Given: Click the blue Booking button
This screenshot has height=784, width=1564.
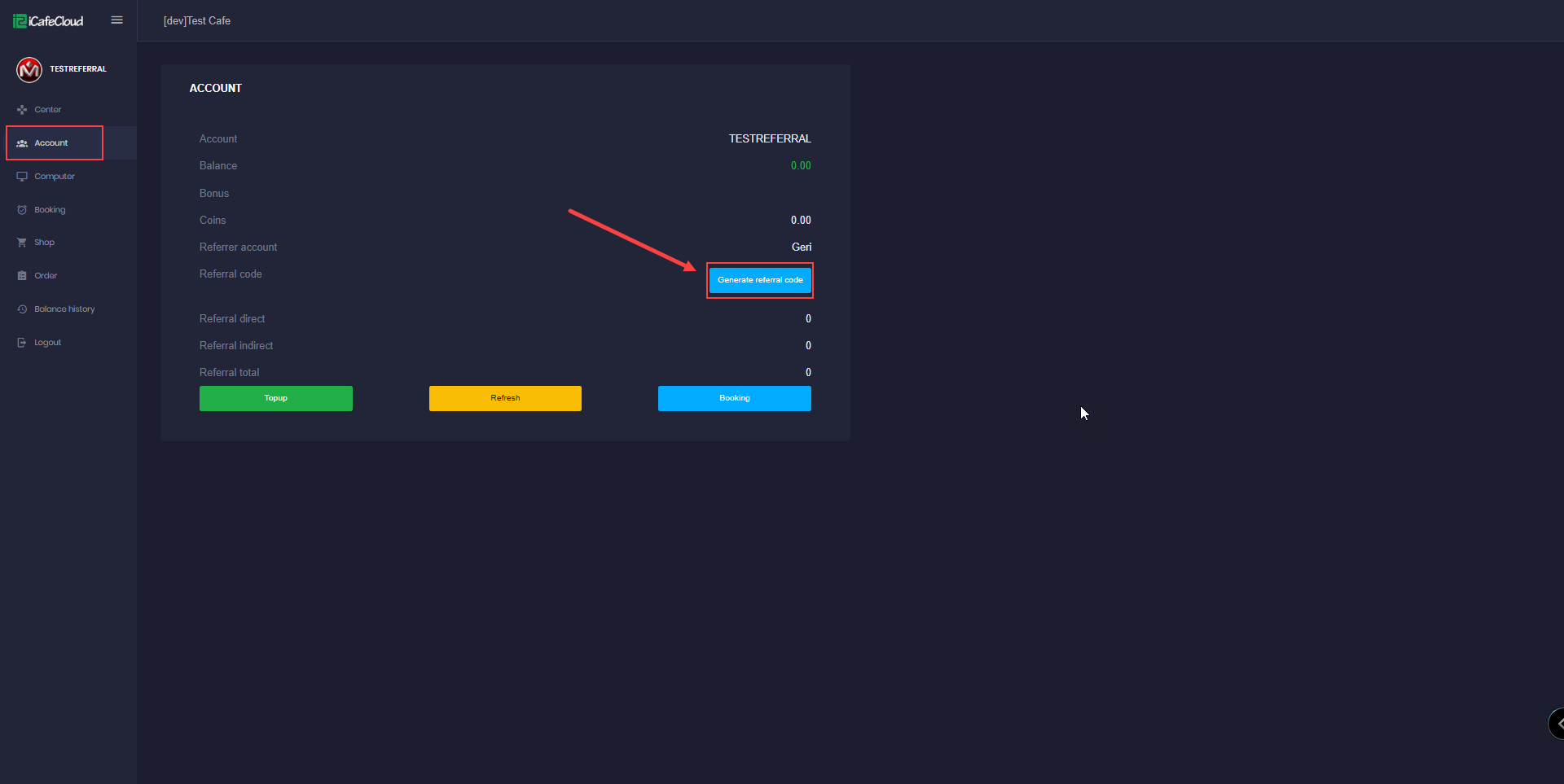Looking at the screenshot, I should pyautogui.click(x=735, y=399).
